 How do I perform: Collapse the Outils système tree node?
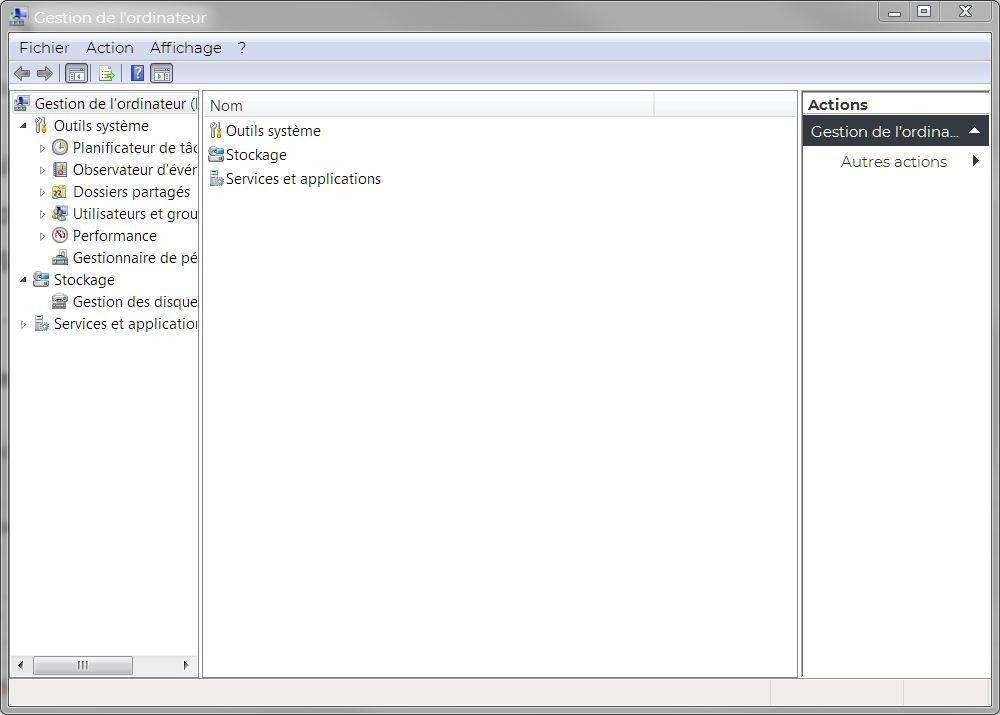[23, 126]
